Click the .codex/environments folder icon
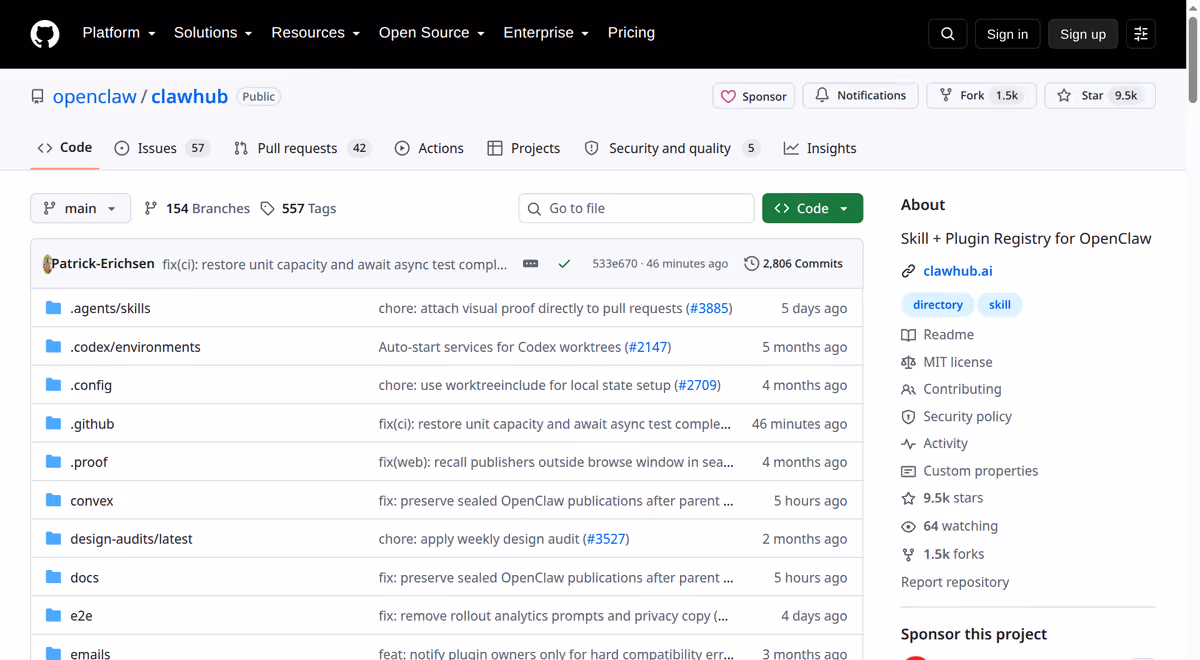1200x660 pixels. click(x=54, y=347)
